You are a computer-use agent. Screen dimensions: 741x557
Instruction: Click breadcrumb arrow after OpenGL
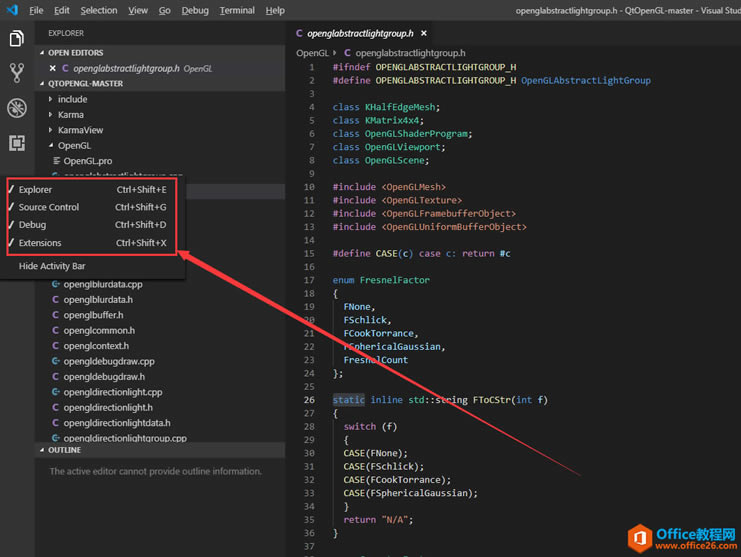(335, 53)
